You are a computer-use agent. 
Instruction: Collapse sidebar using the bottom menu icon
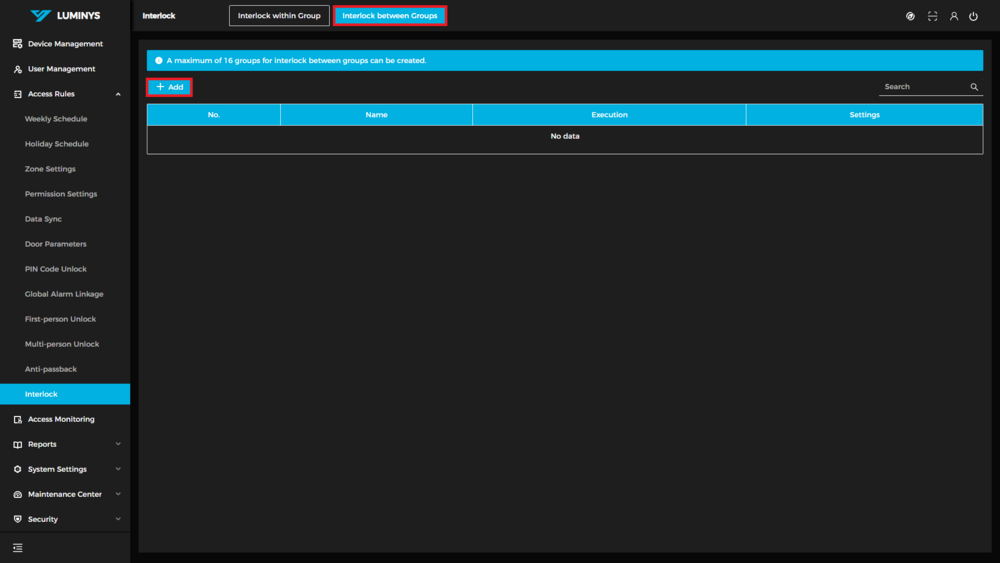click(x=17, y=548)
